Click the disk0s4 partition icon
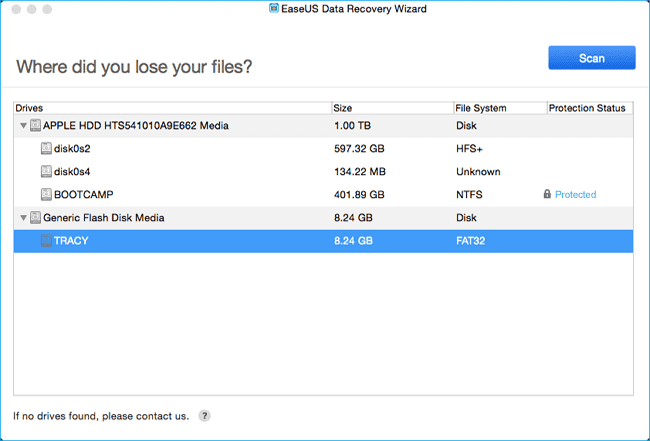Screen dimensions: 650x441 click(46, 171)
